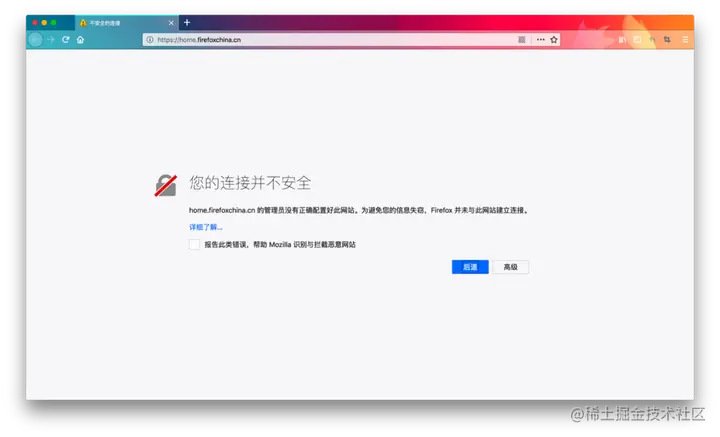
Task: Click the forward navigation arrow
Action: (x=51, y=39)
